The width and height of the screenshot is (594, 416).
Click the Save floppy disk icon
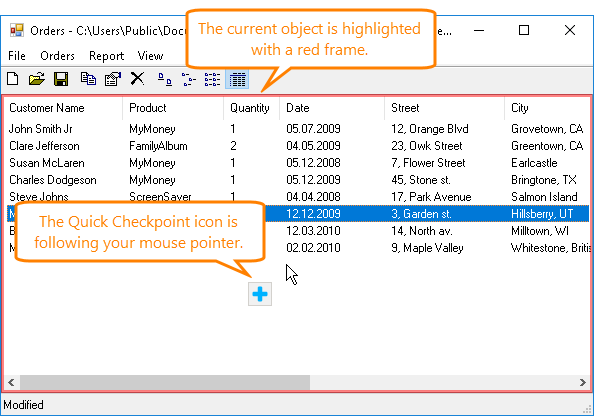[x=61, y=79]
